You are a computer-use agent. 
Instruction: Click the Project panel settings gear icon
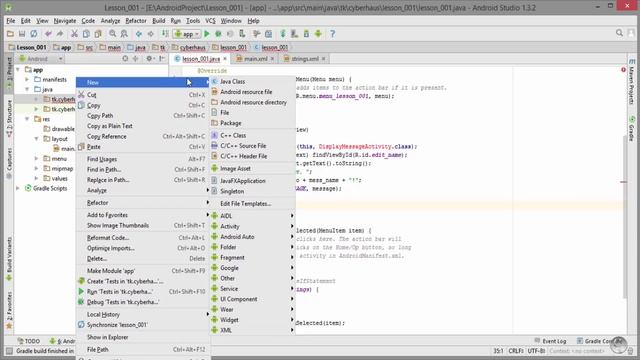tap(149, 59)
